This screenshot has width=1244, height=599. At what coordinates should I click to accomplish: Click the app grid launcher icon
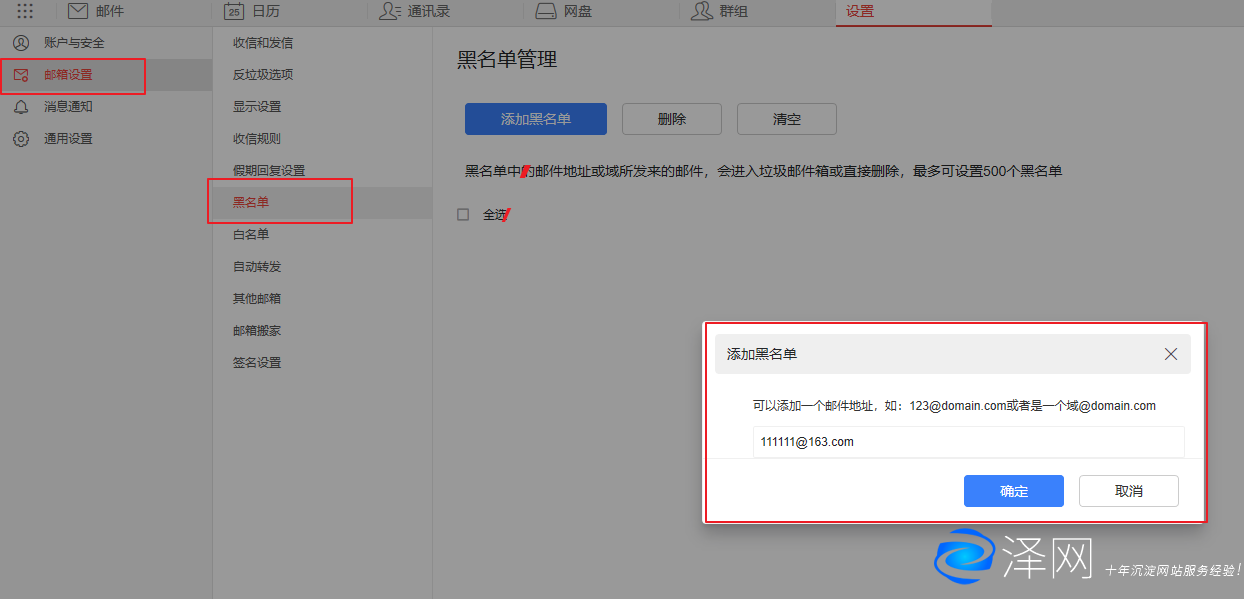tap(25, 12)
